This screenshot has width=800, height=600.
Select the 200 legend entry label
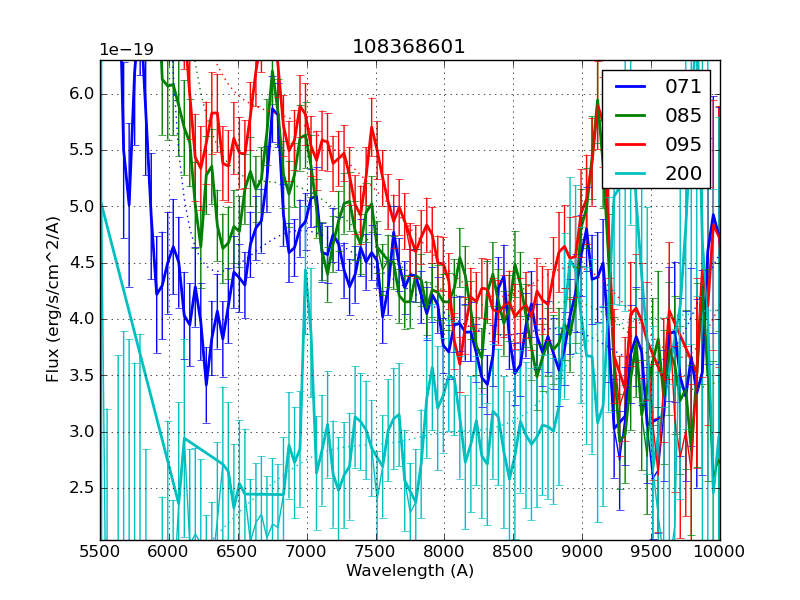point(685,173)
